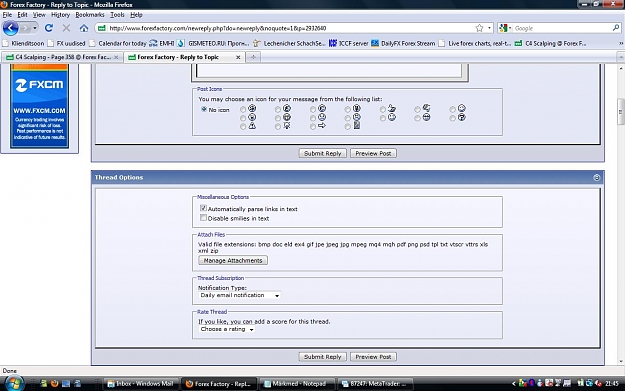Close the Forex Factory - Reply to Topic tab
Image resolution: width=625 pixels, height=391 pixels.
tap(238, 57)
